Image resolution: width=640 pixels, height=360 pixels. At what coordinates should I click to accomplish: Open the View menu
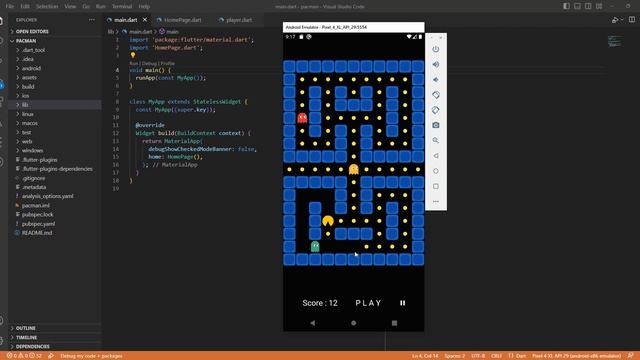[70, 7]
